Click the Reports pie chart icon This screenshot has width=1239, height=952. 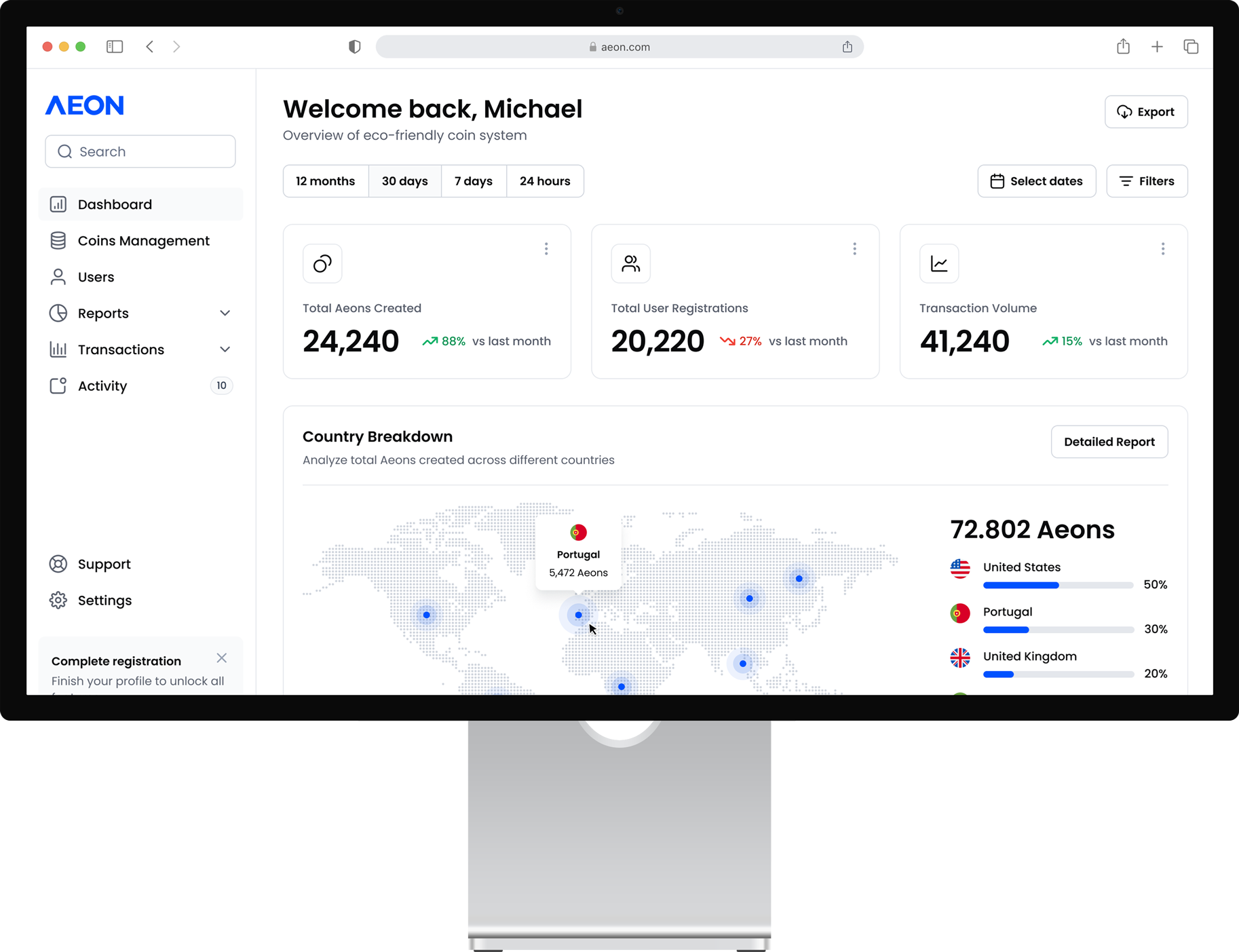[x=58, y=313]
